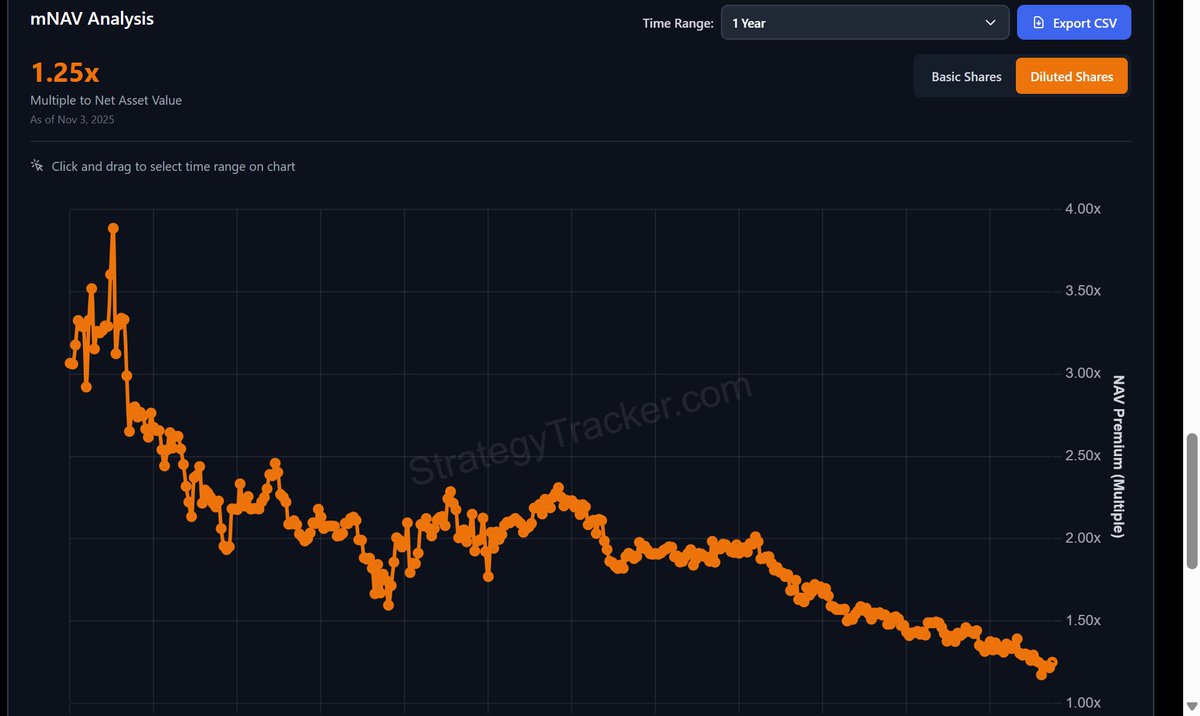Click the 2.00x axis label
Viewport: 1200px width, 716px height.
[1082, 538]
